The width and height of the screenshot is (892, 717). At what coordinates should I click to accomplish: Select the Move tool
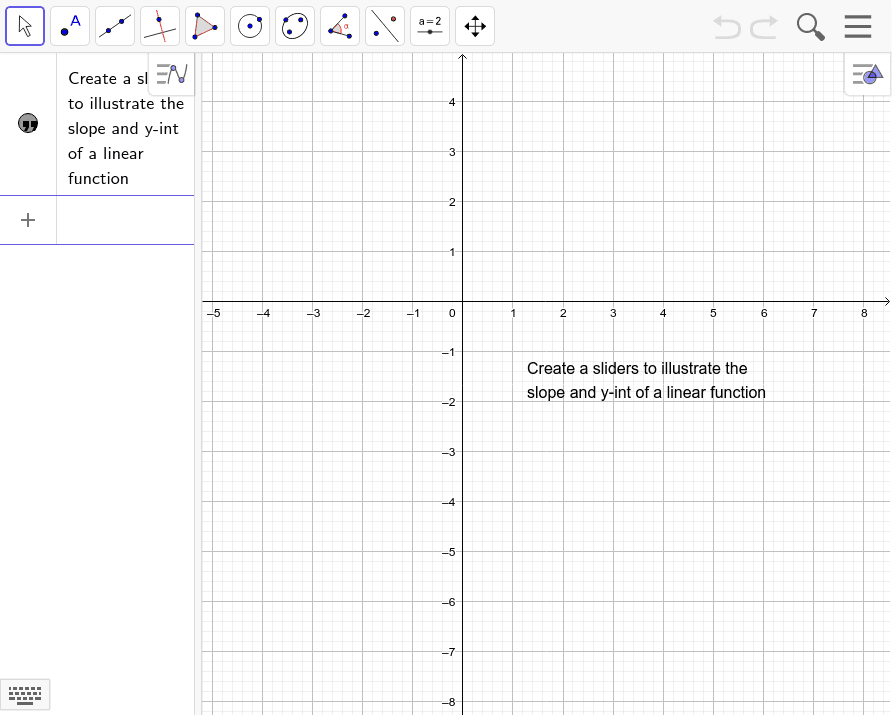click(x=25, y=26)
